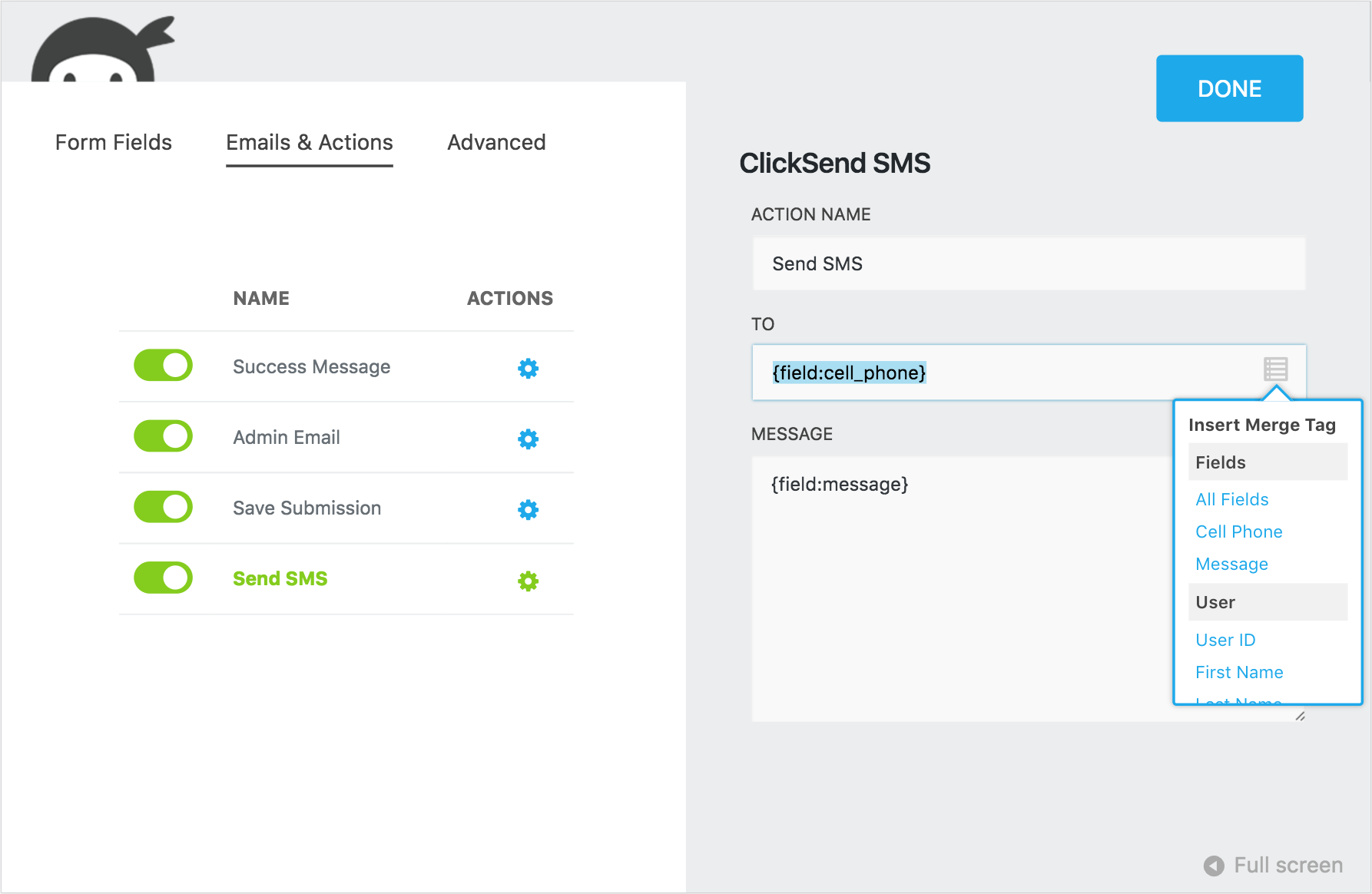Screen dimensions: 1372x894
Task: Click inside the Message text area
Action: click(x=960, y=599)
